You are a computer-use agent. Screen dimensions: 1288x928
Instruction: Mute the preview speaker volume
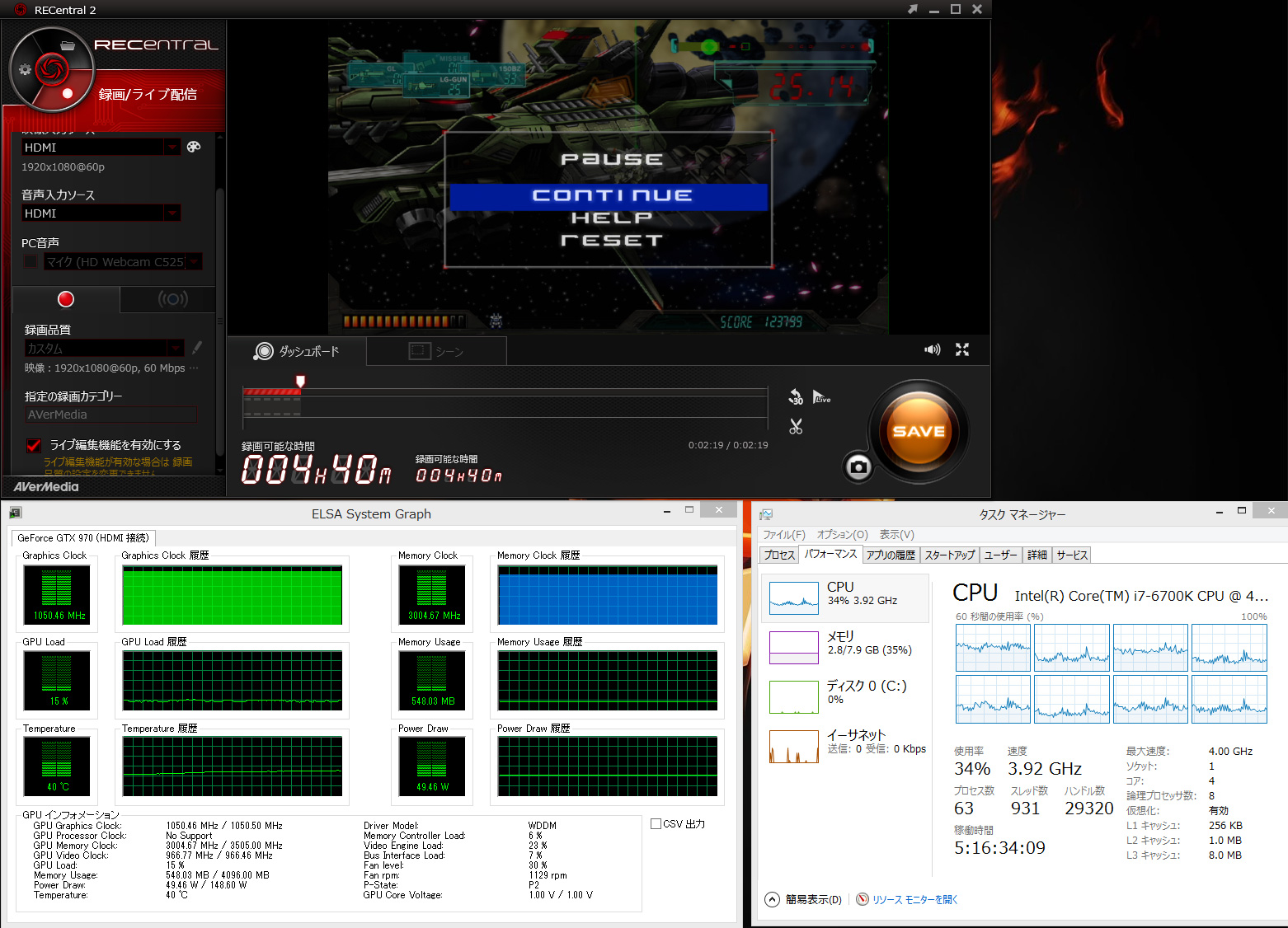[932, 349]
